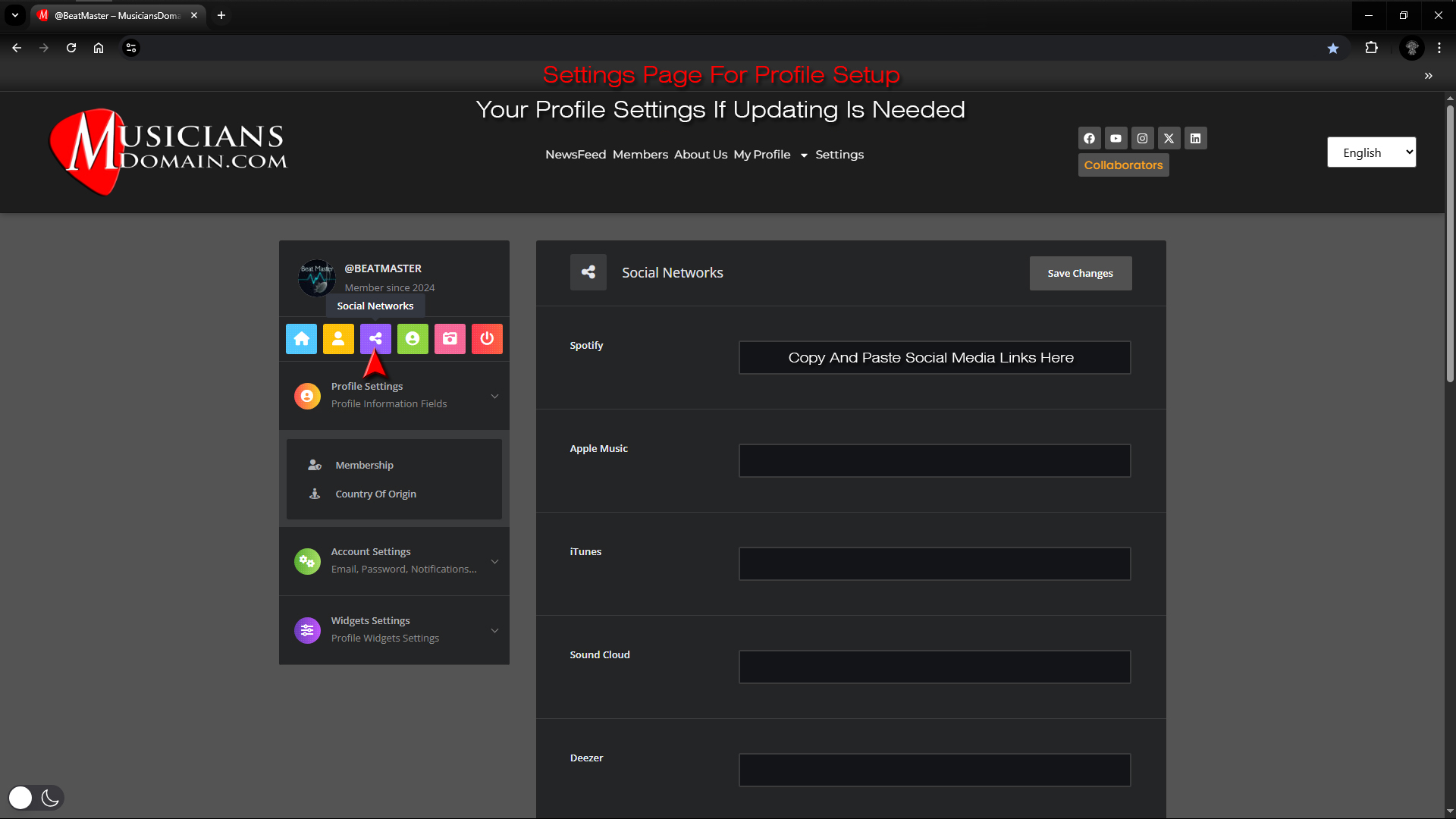Open the yellow profile info icon
The image size is (1456, 819).
pyautogui.click(x=338, y=339)
